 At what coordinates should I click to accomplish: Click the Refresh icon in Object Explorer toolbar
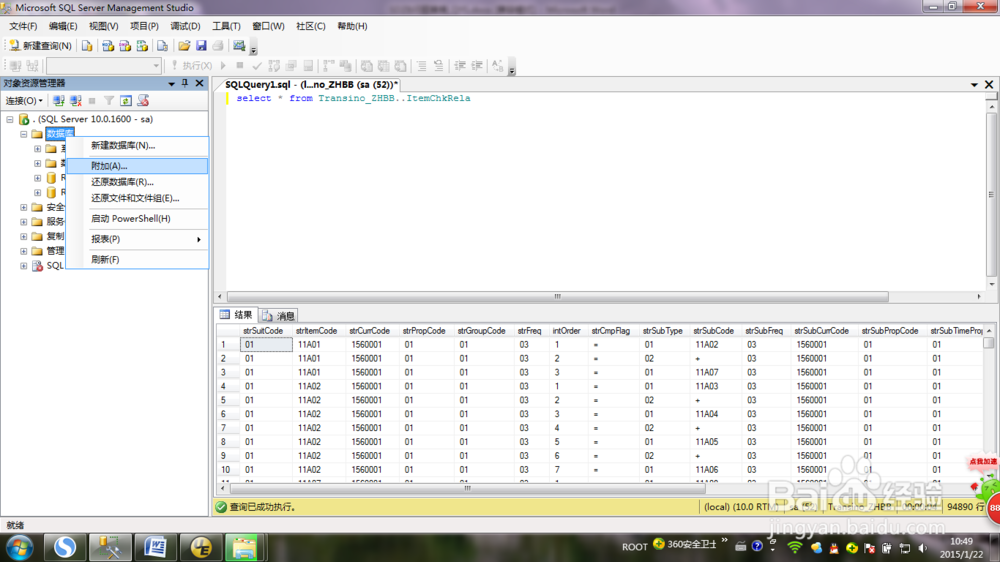pyautogui.click(x=126, y=101)
